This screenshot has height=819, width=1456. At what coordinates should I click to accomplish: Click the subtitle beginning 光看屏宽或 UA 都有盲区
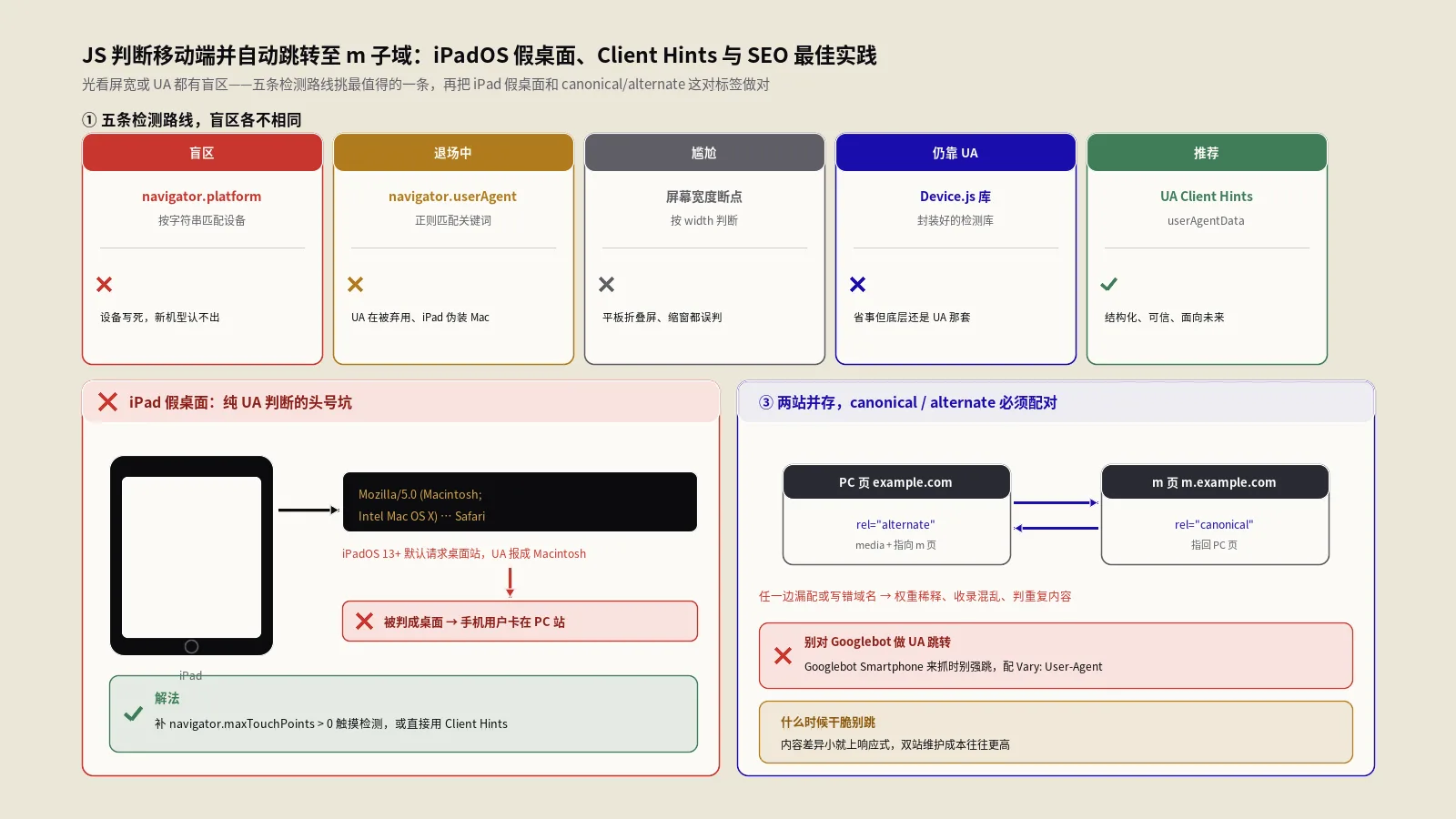pos(426,85)
